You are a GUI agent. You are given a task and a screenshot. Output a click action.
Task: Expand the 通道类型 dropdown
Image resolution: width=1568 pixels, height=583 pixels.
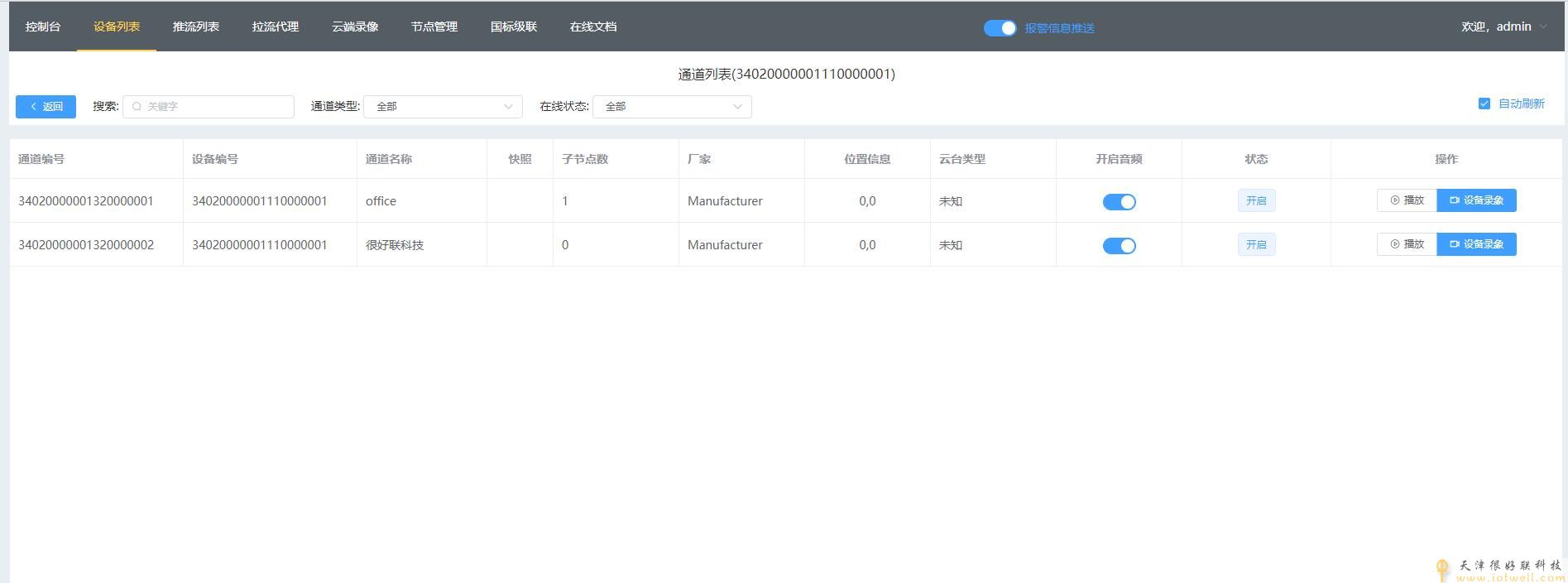443,106
